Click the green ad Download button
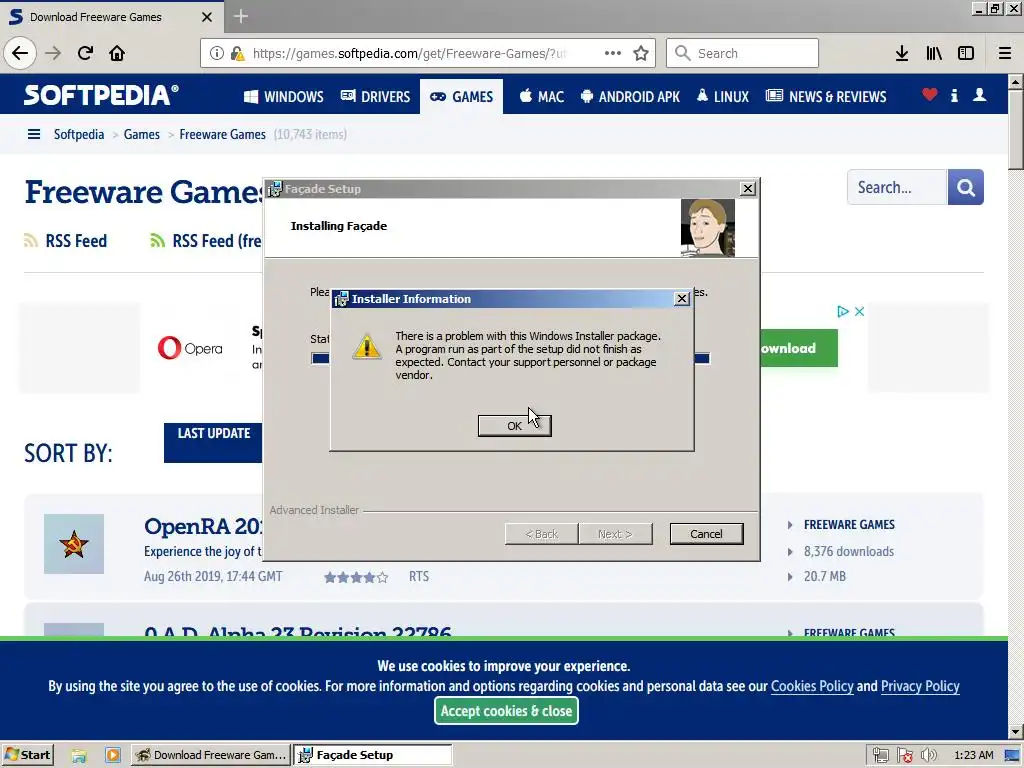The width and height of the screenshot is (1024, 768). (x=799, y=348)
